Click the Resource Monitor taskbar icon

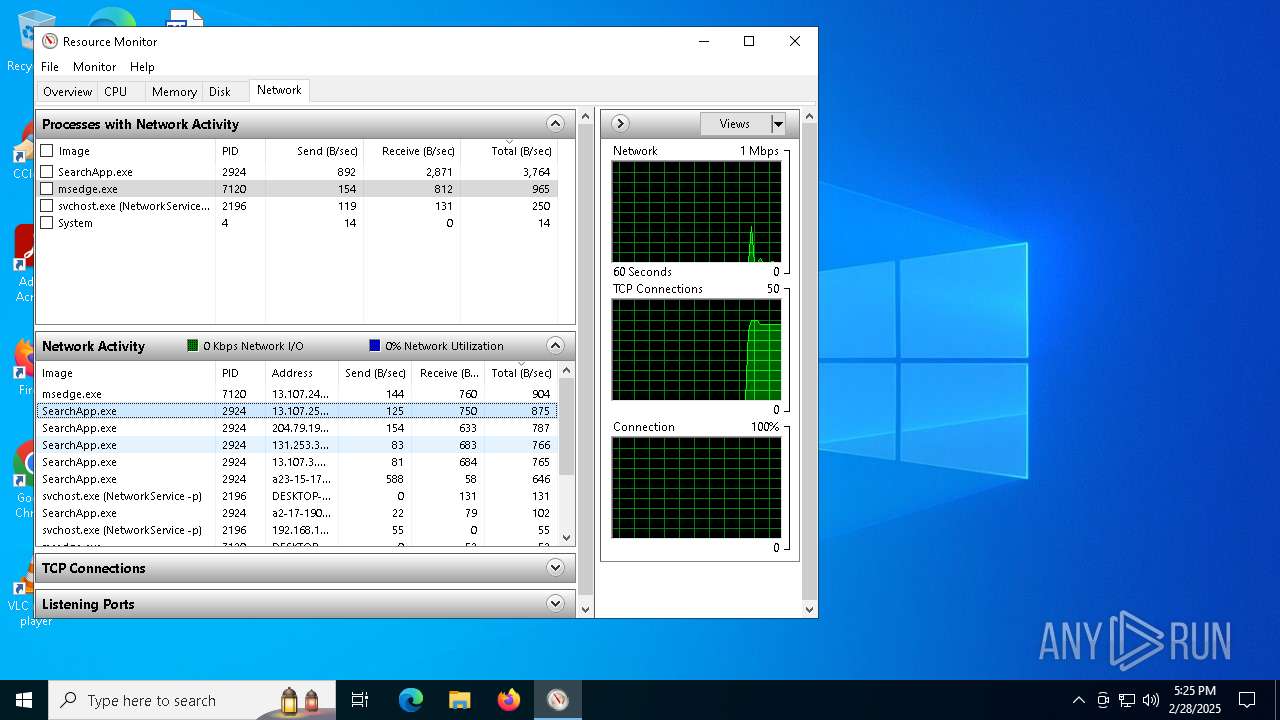[558, 700]
